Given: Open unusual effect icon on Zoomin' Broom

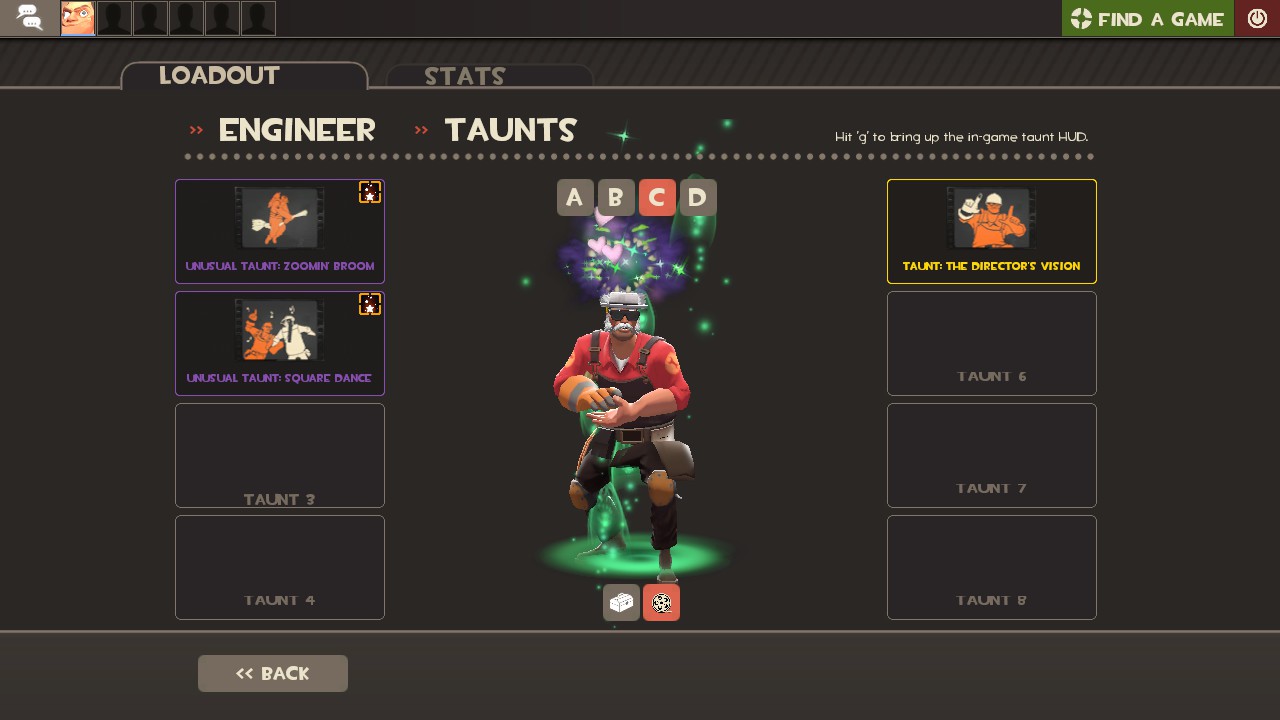Looking at the screenshot, I should [x=370, y=192].
